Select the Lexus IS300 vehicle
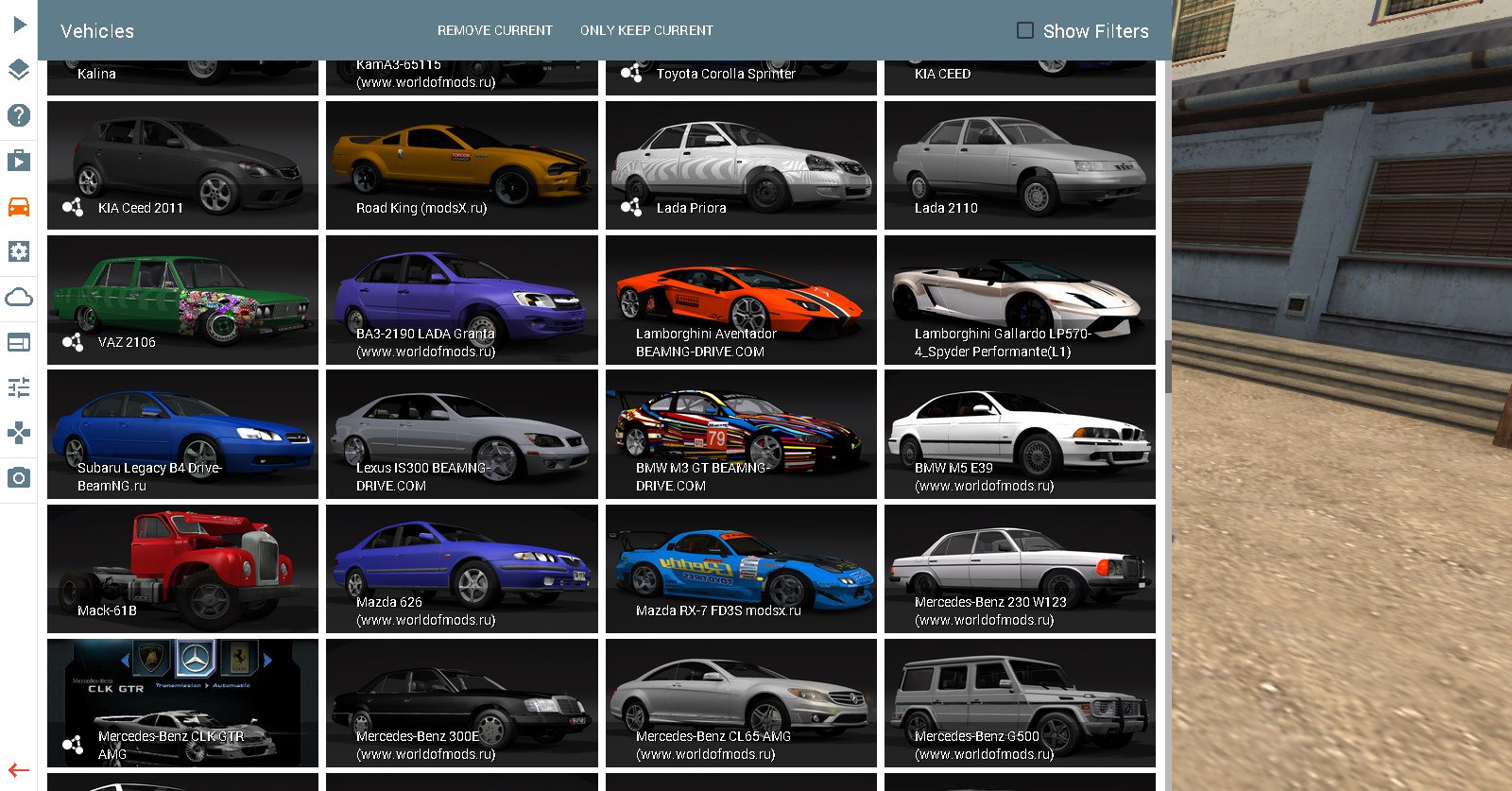This screenshot has width=1512, height=791. point(462,434)
